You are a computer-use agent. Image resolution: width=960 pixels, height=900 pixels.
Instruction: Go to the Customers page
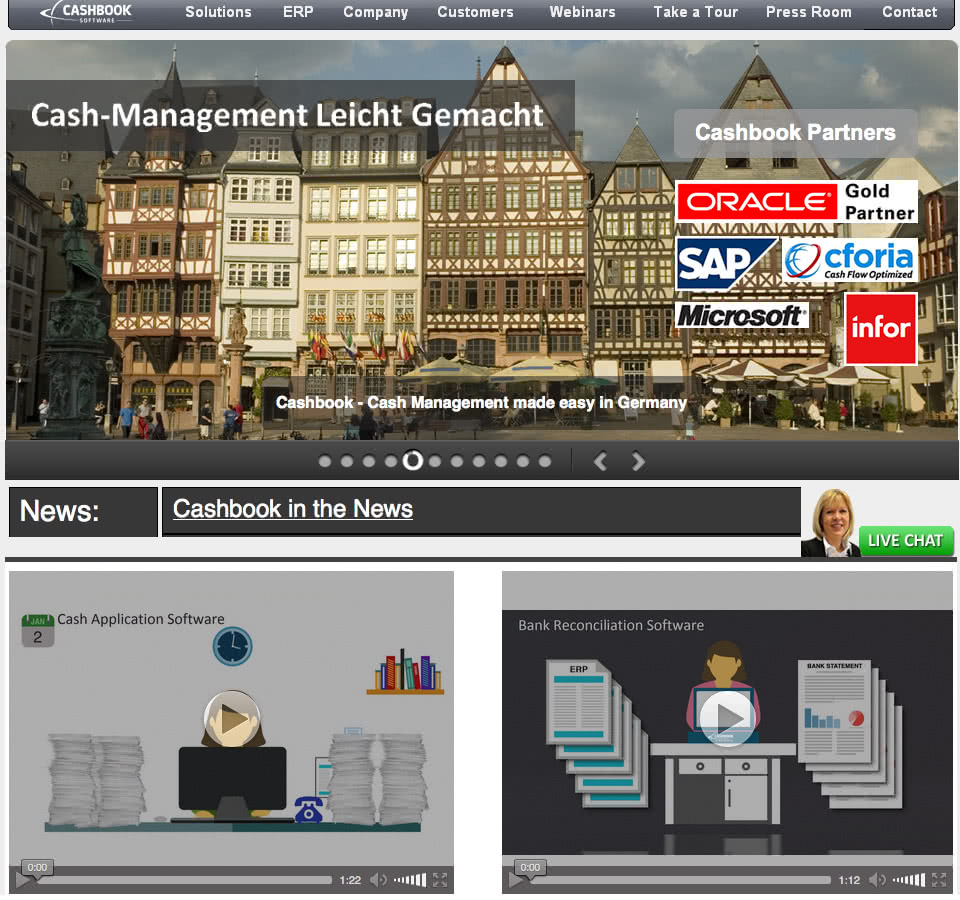pyautogui.click(x=475, y=12)
